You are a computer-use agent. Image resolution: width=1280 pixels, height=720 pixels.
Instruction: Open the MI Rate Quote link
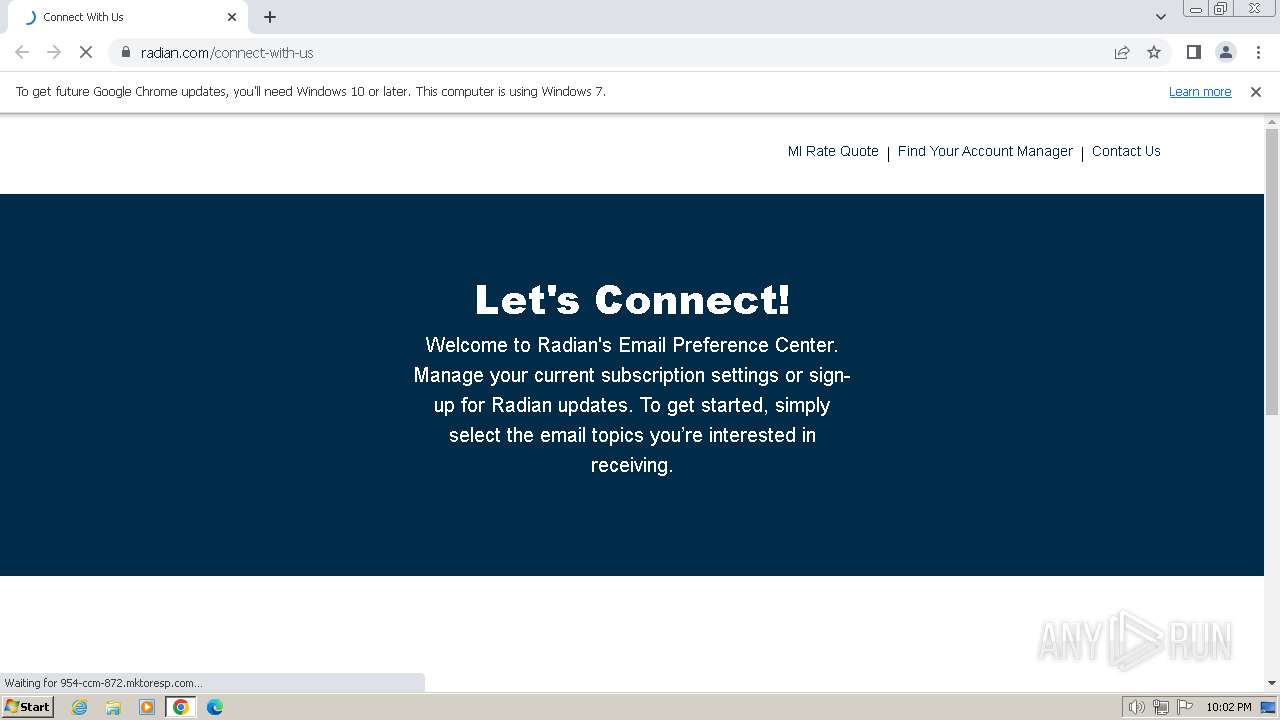point(833,151)
